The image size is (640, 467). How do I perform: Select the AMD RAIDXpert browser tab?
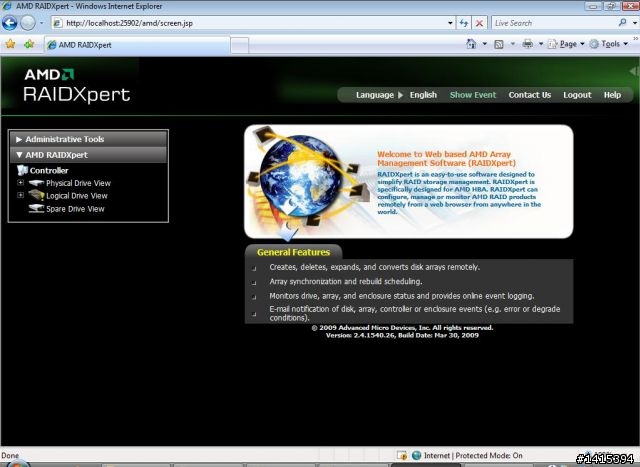(x=137, y=45)
